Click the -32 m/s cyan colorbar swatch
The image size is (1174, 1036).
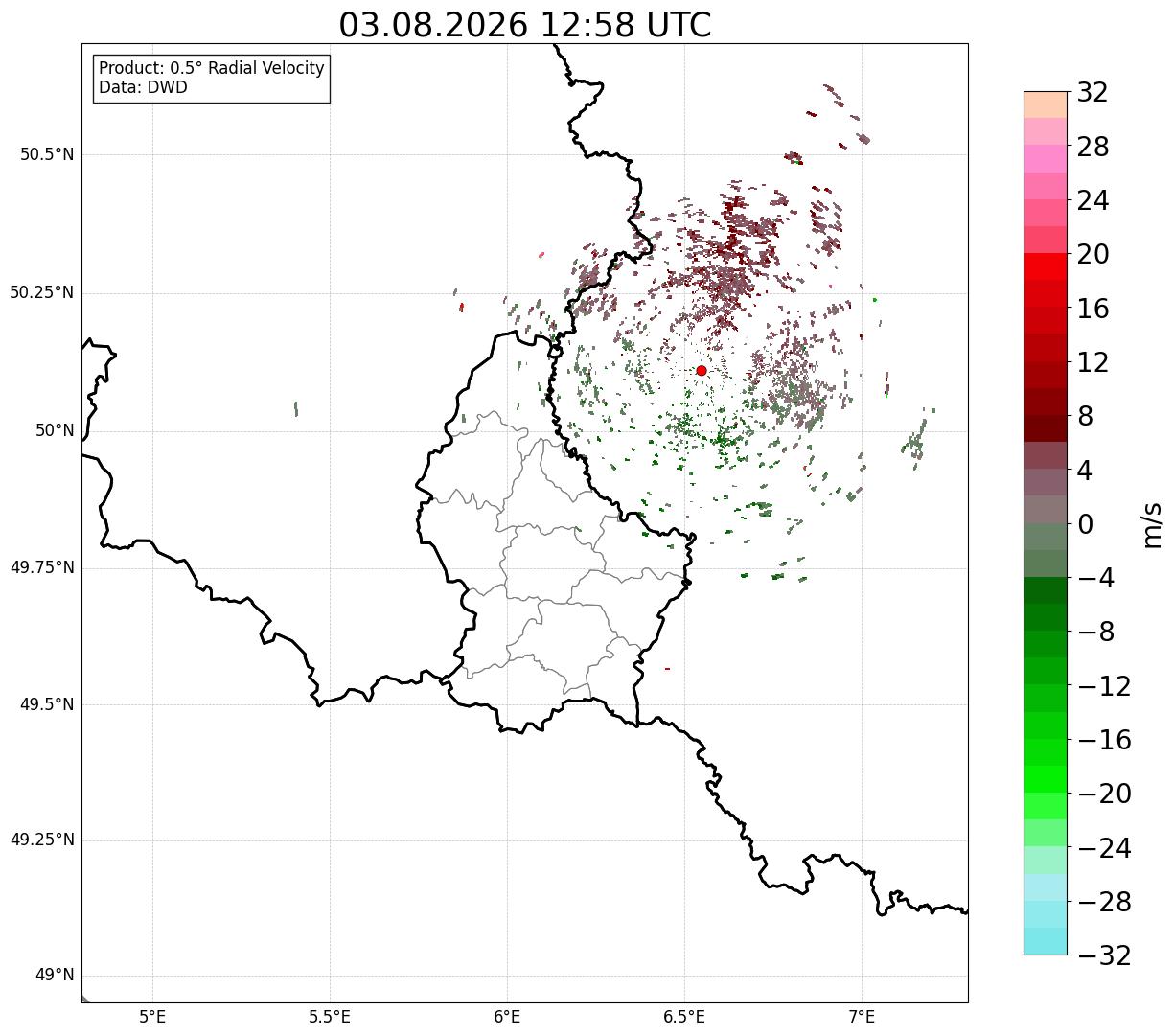point(1045,941)
